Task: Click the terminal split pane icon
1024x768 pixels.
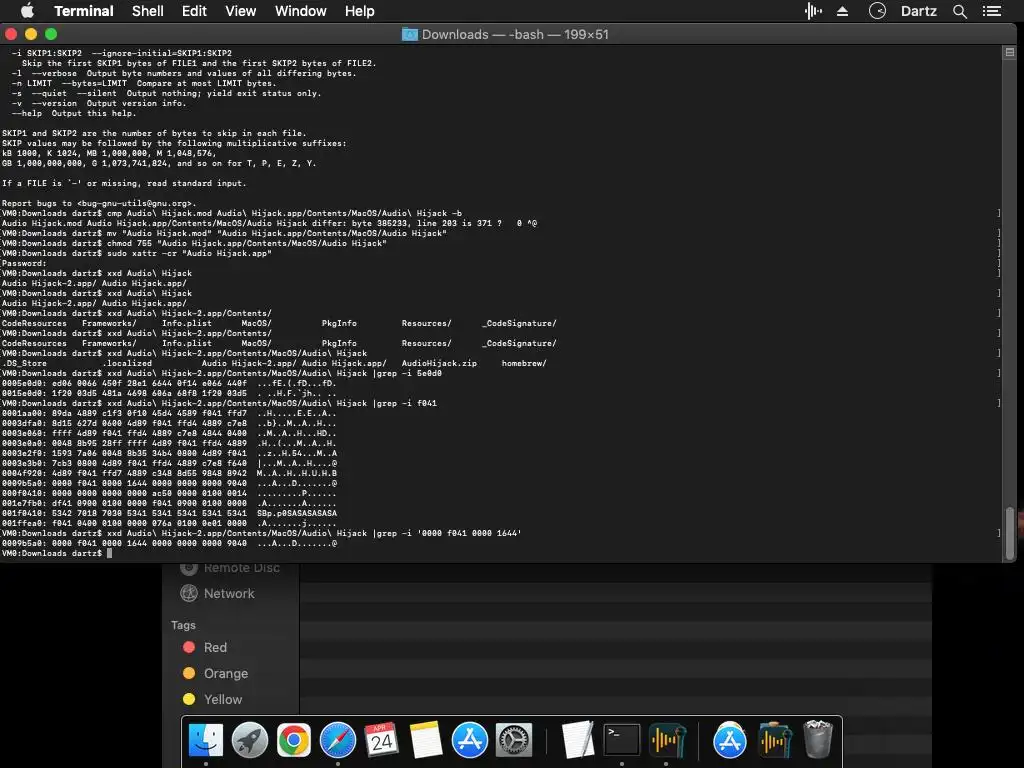Action: (1010, 52)
